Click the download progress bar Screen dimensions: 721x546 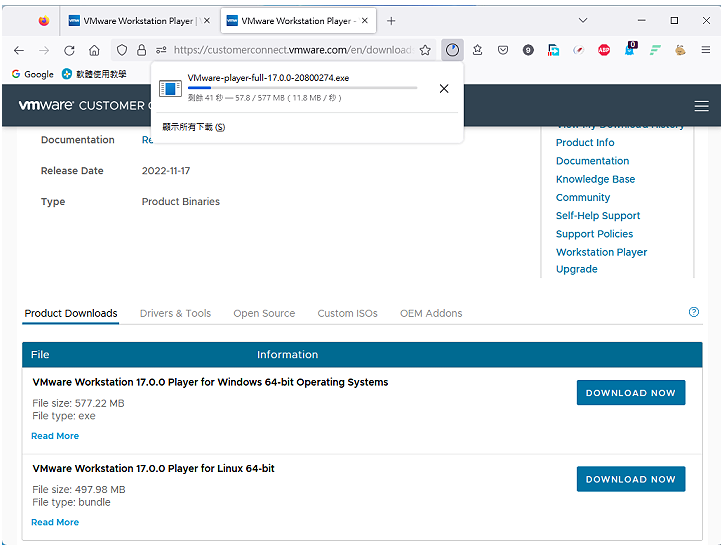pos(302,87)
